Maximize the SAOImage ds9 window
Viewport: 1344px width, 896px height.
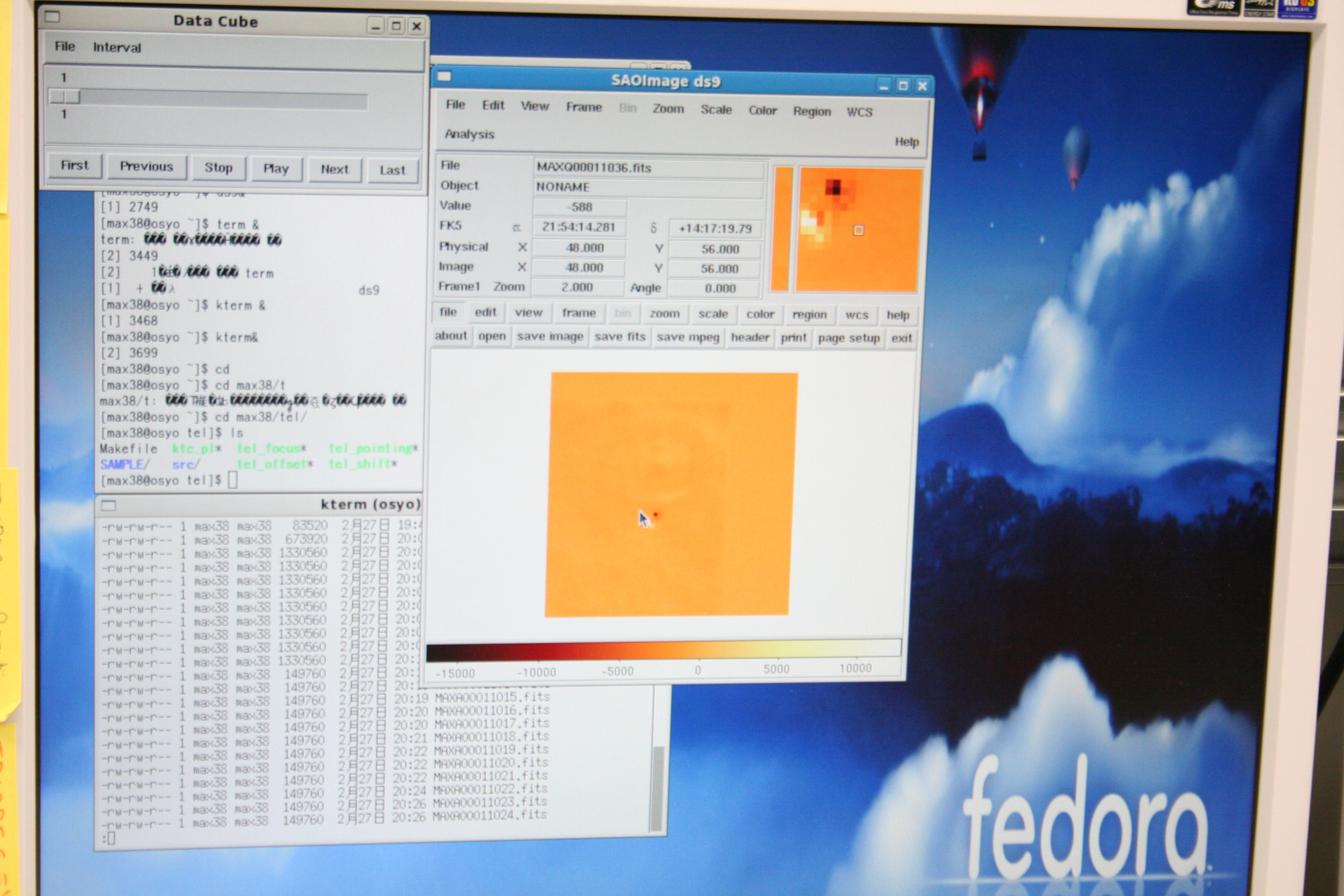pyautogui.click(x=903, y=86)
